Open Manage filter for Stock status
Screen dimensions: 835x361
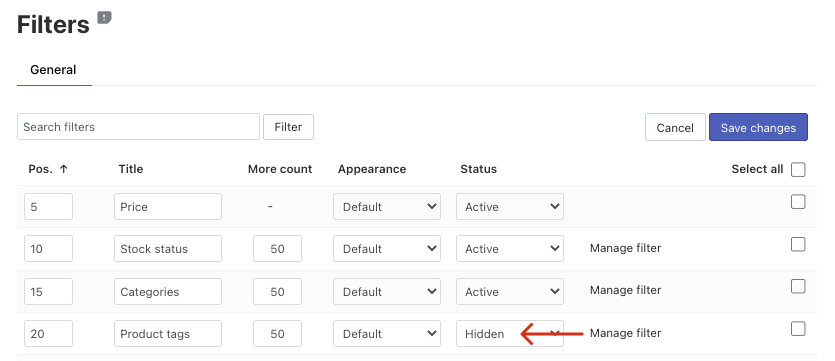tap(625, 248)
